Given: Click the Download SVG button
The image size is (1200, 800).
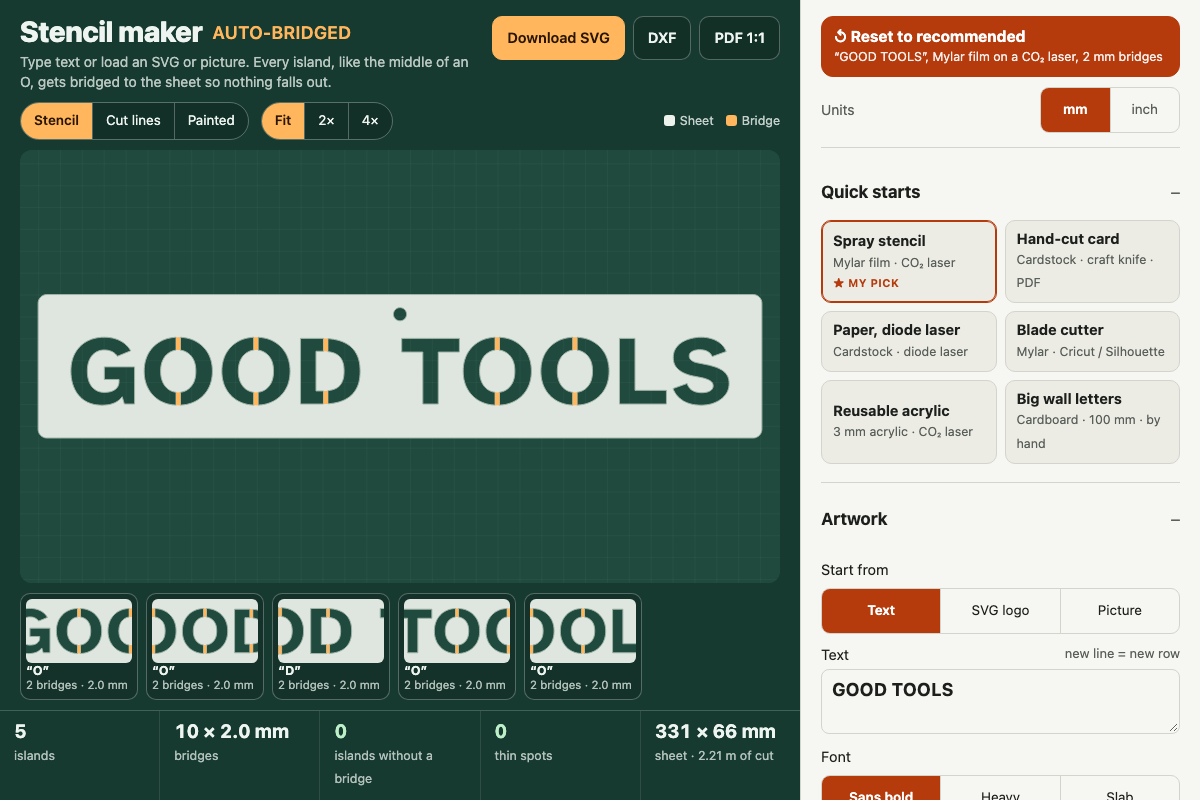Looking at the screenshot, I should (558, 38).
